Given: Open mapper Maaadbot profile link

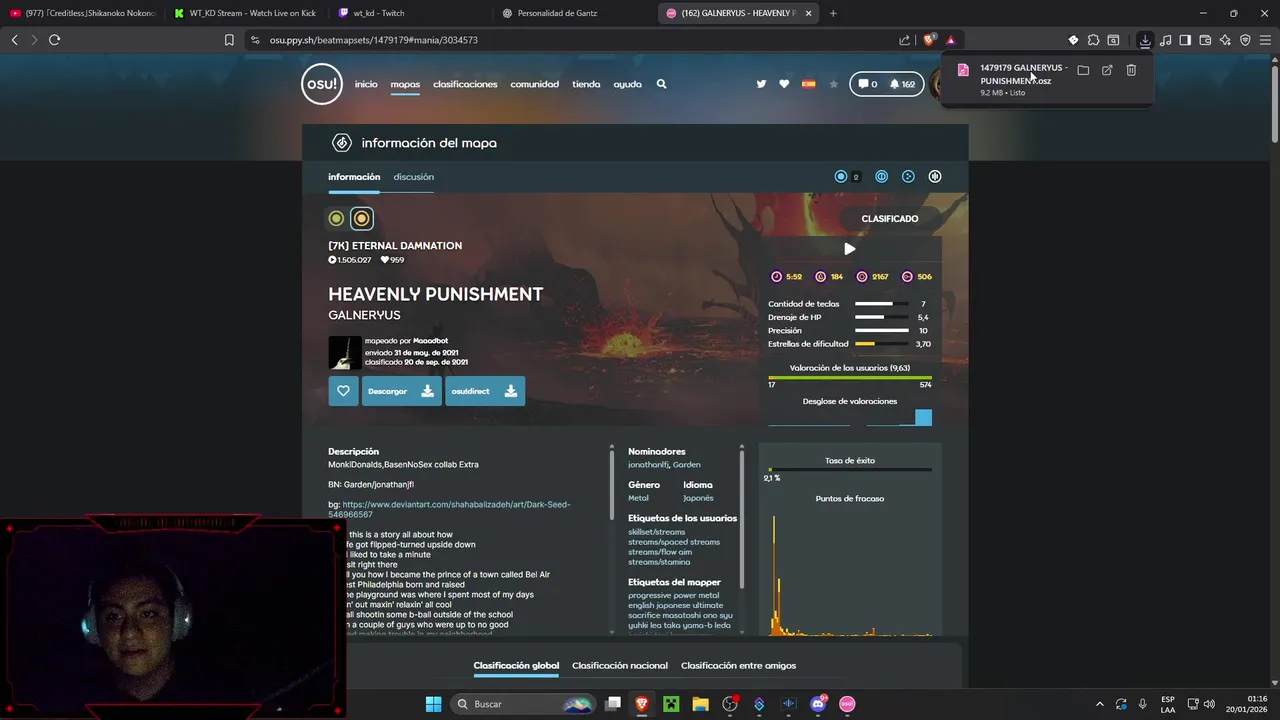Looking at the screenshot, I should (x=430, y=341).
